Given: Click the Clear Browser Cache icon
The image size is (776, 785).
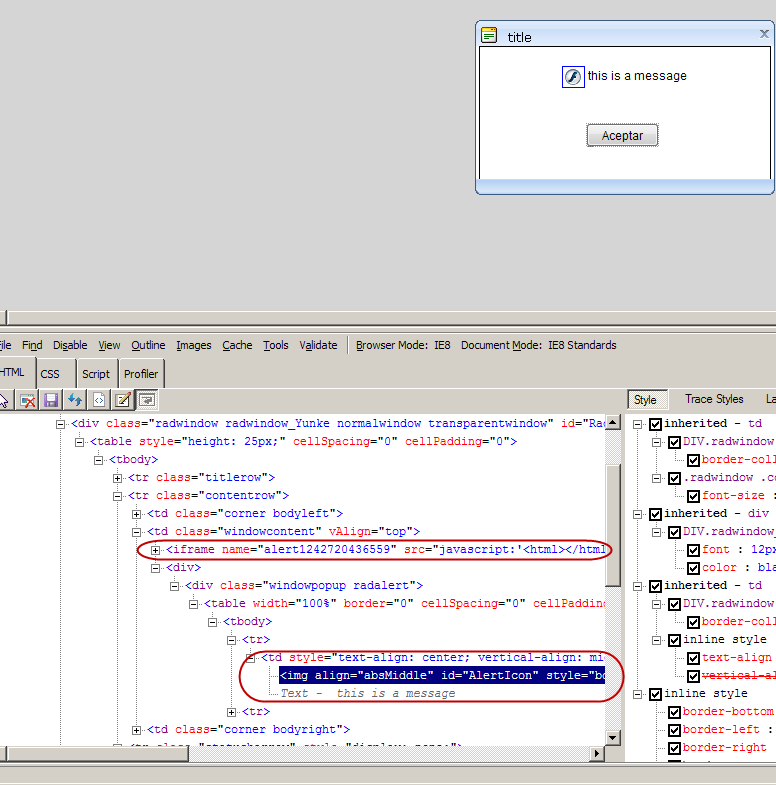Looking at the screenshot, I should [27, 400].
